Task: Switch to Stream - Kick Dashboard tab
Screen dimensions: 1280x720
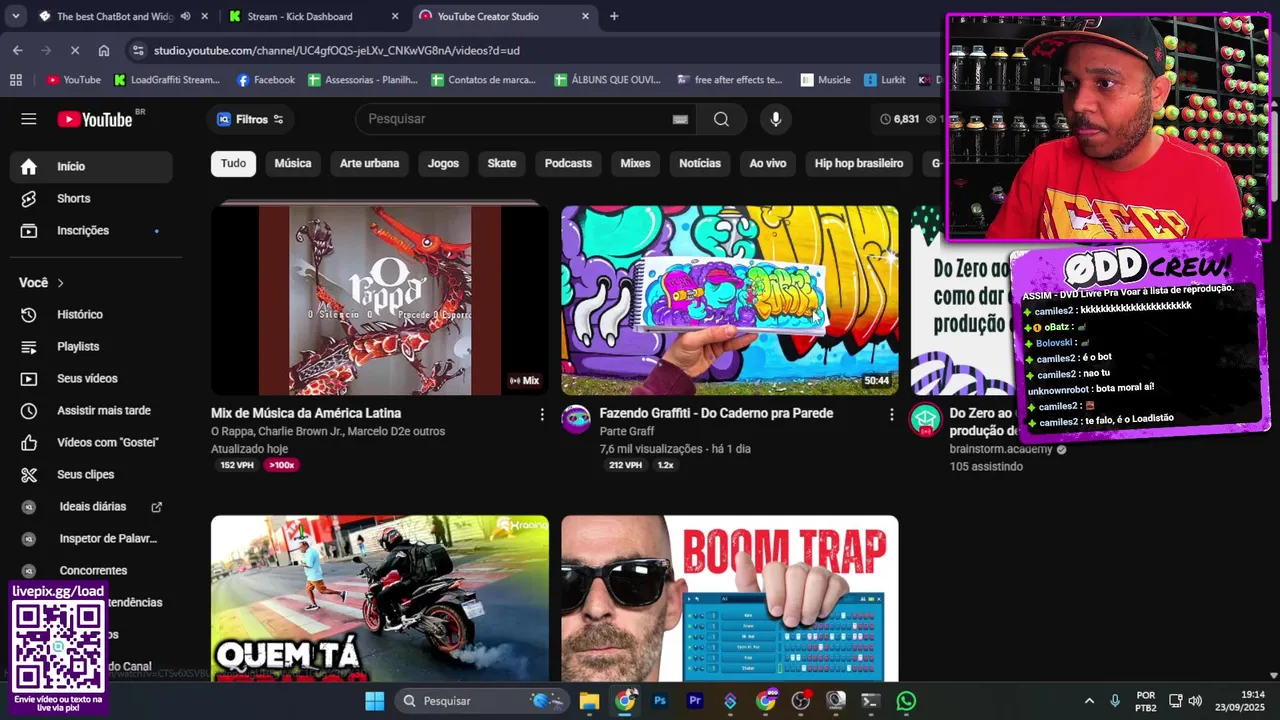Action: tap(314, 16)
